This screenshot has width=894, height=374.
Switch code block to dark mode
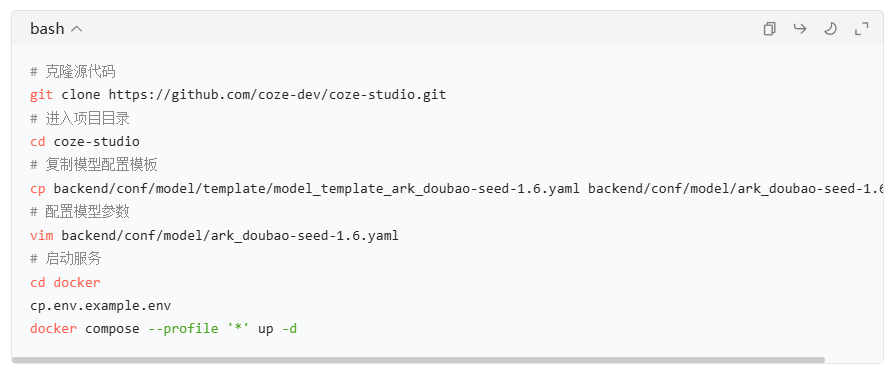831,29
